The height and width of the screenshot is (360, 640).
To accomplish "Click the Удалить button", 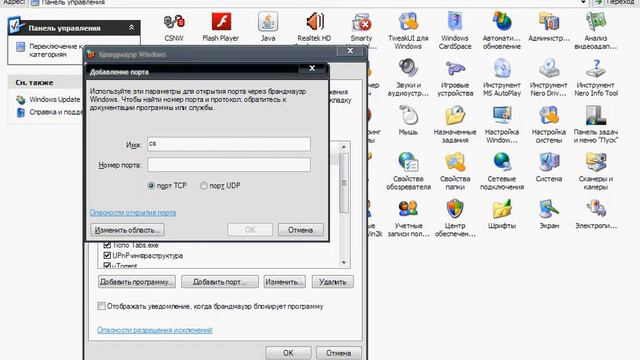I will (x=333, y=282).
